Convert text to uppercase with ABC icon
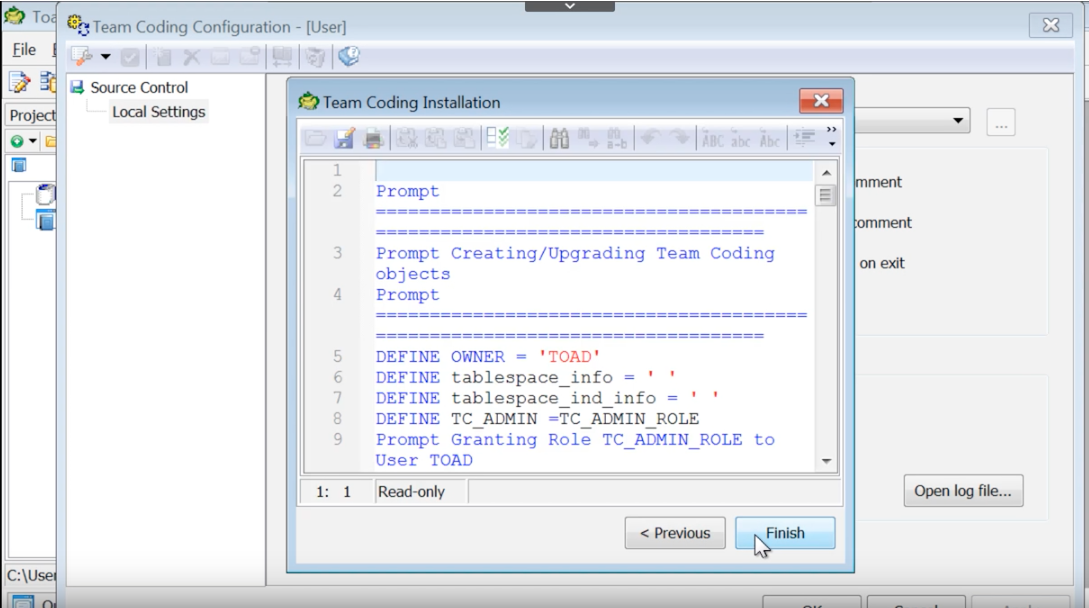The image size is (1089, 608). (712, 137)
